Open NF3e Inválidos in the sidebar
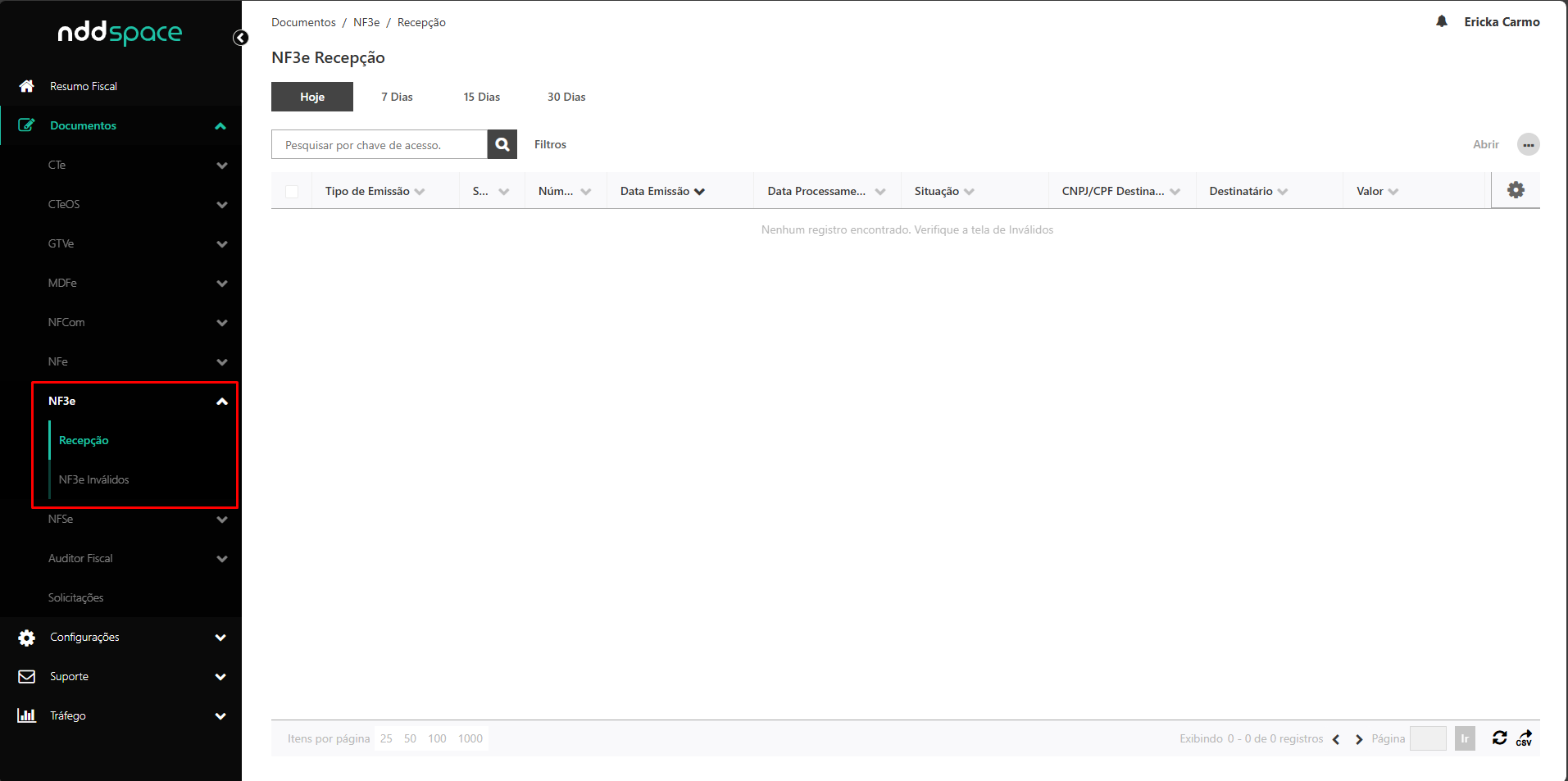This screenshot has width=1568, height=781. pos(94,479)
